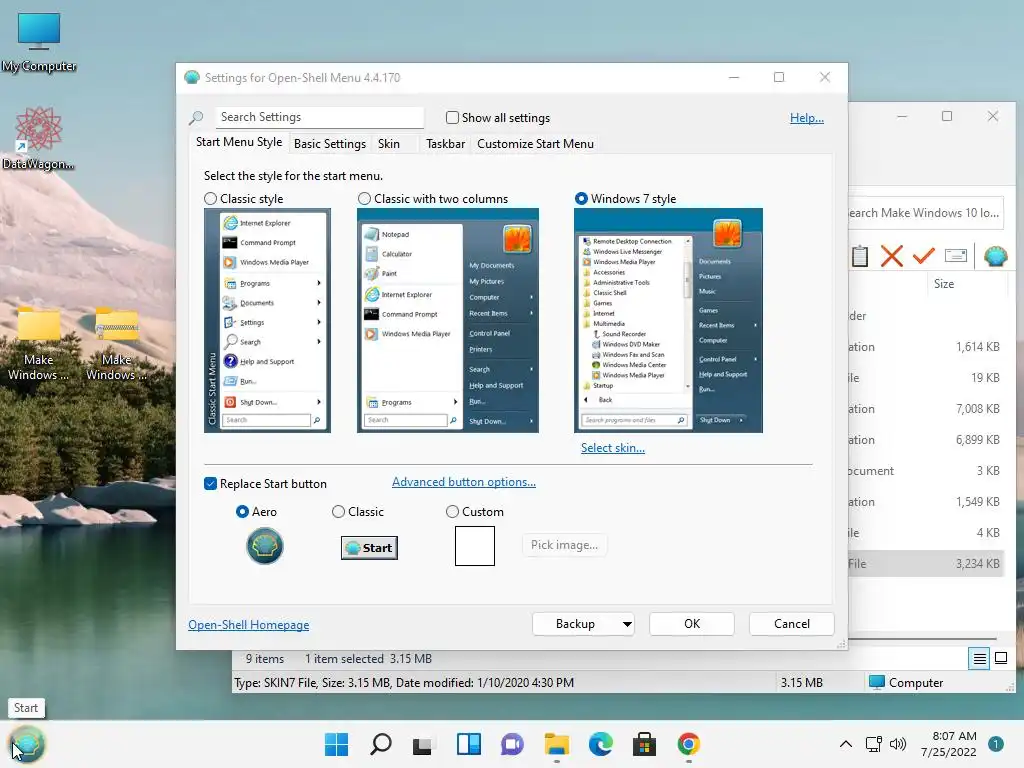Switch to the Taskbar tab
1024x768 pixels.
[x=445, y=144]
